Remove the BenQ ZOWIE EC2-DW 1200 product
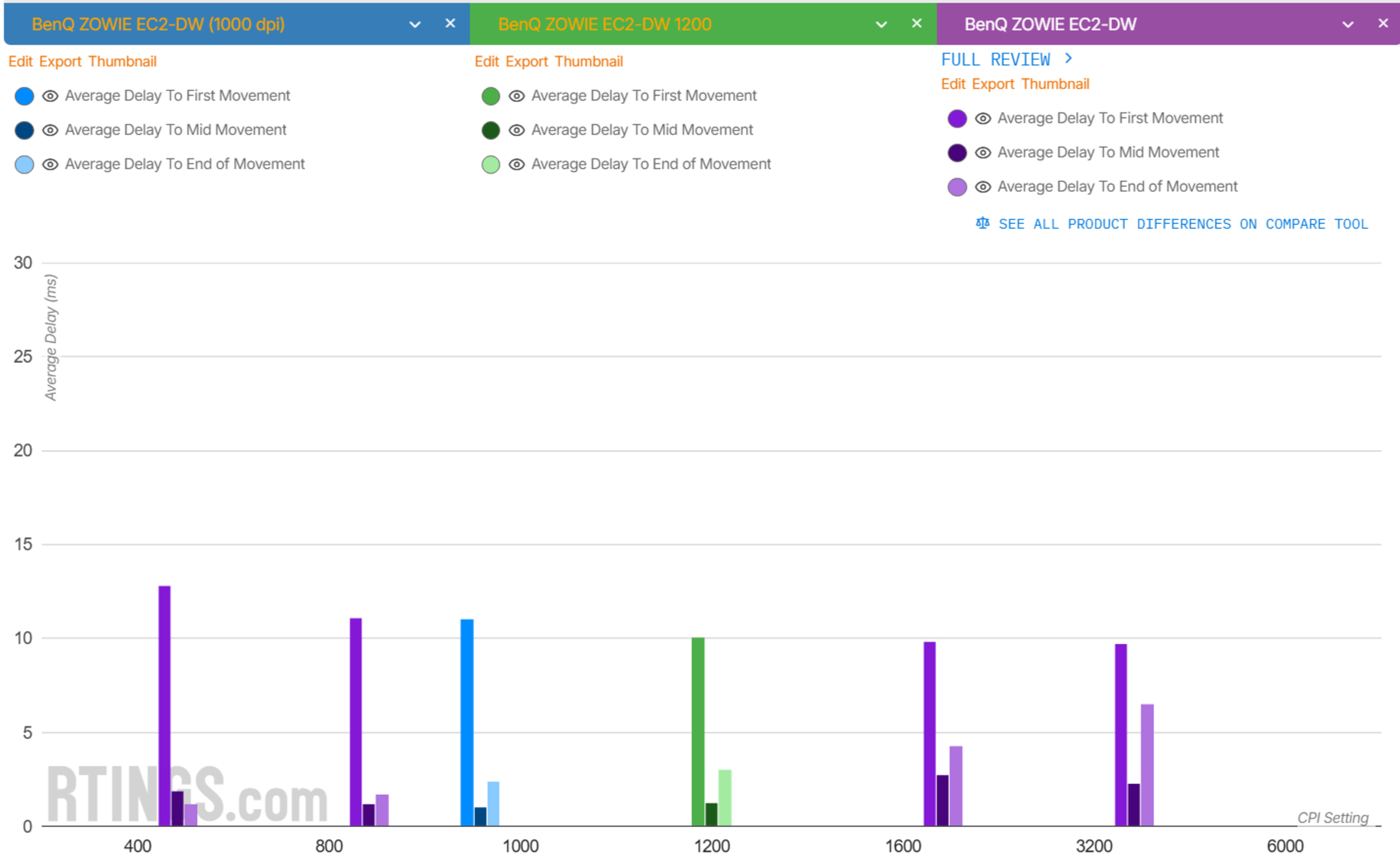The image size is (1400, 860). point(916,23)
